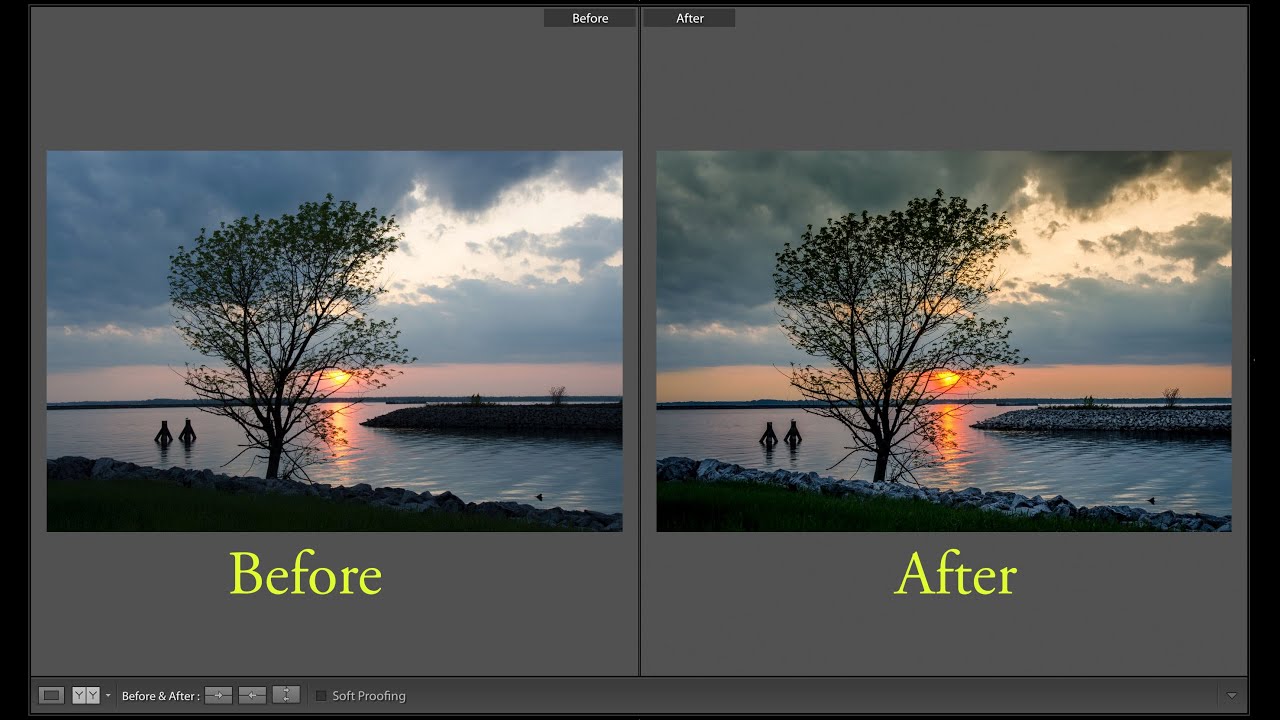1280x720 pixels.
Task: Switch to Loupe single view icon
Action: coord(51,695)
